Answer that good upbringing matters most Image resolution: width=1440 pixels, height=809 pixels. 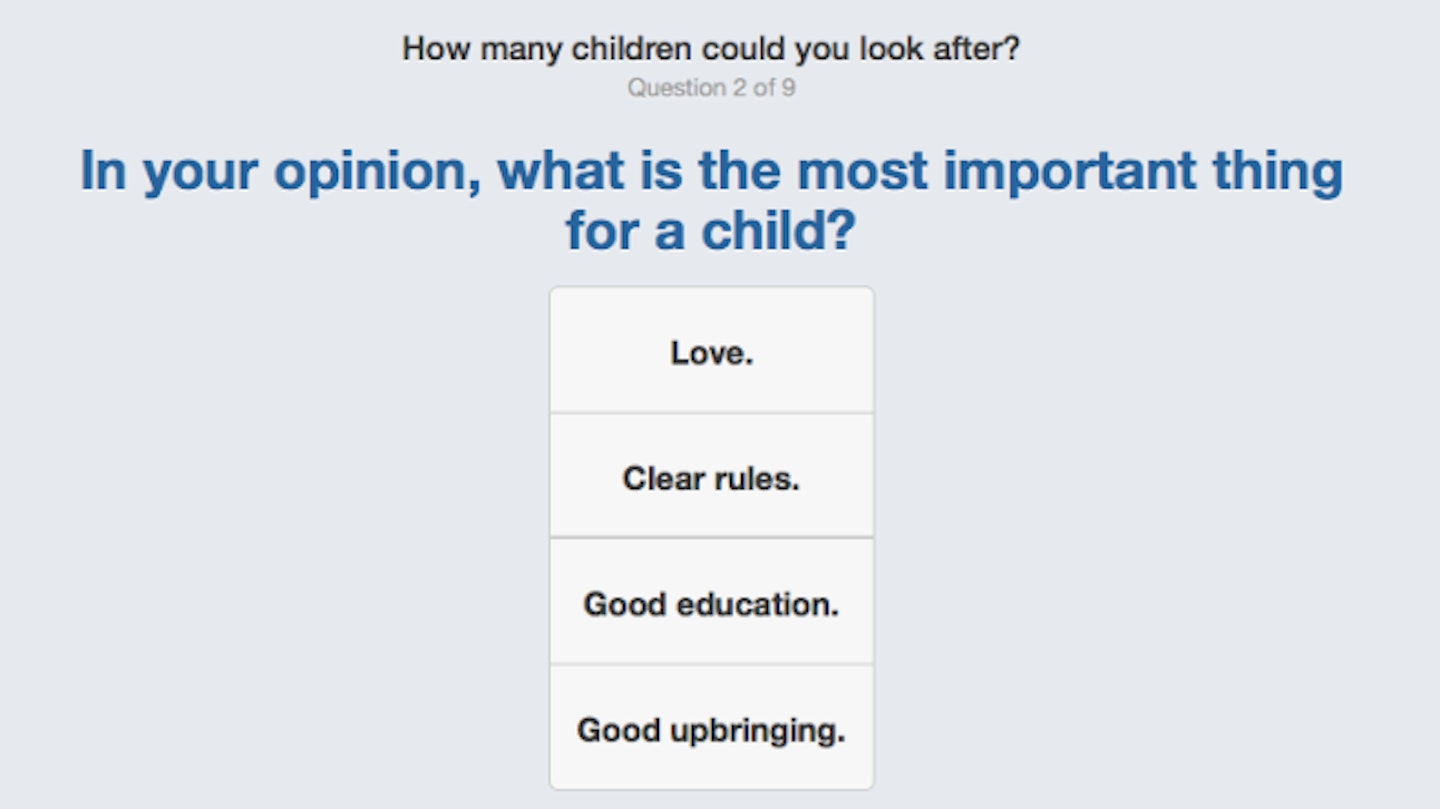[711, 728]
